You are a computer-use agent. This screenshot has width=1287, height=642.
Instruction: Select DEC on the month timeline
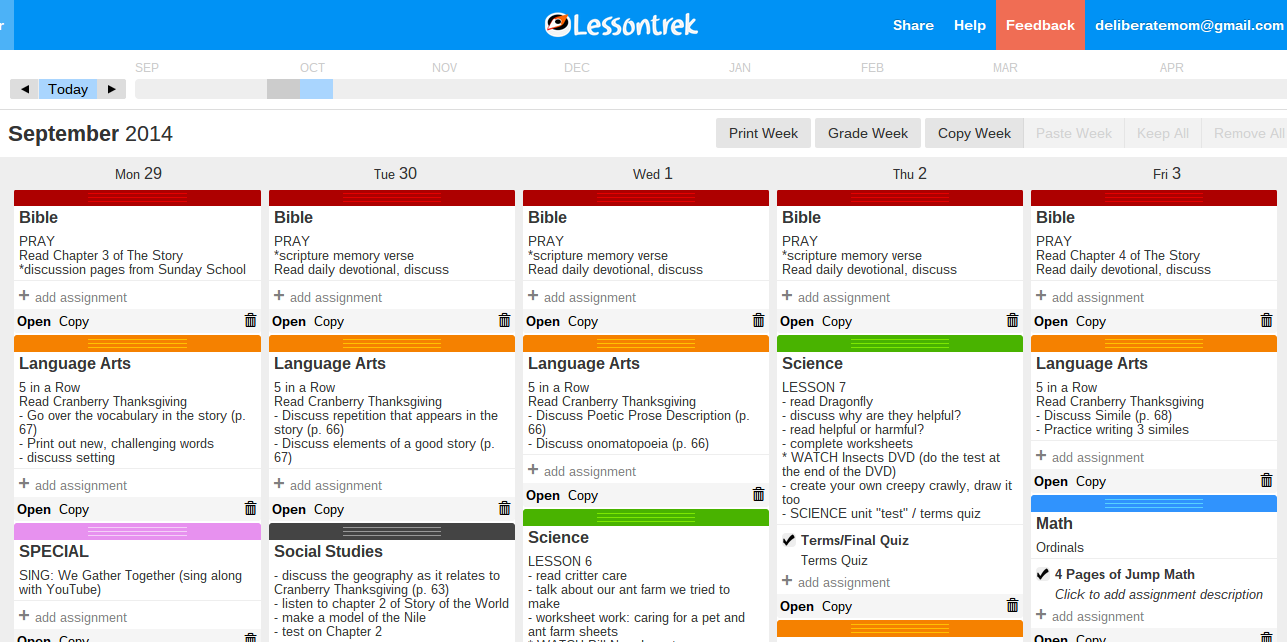pos(577,68)
